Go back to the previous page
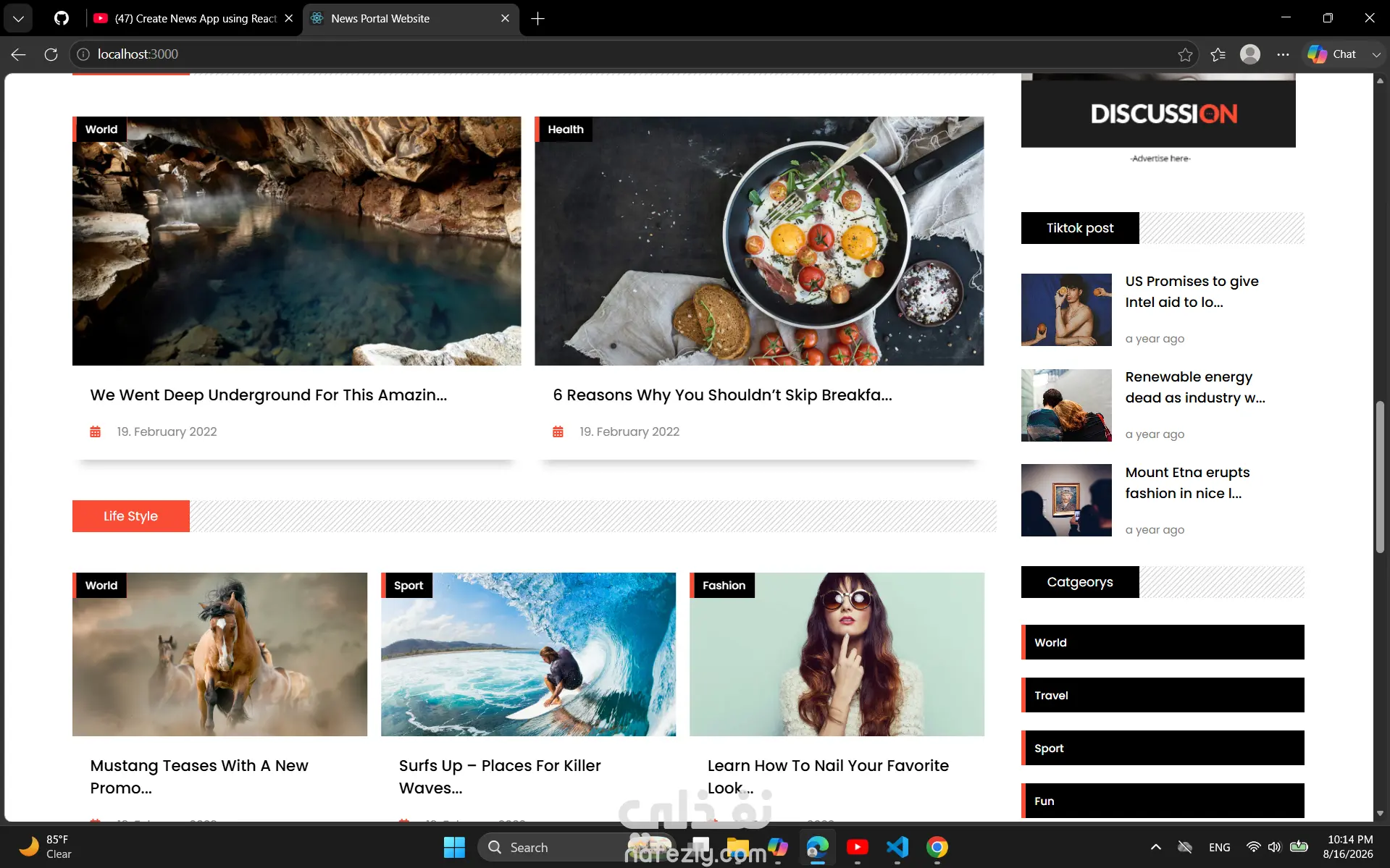Image resolution: width=1390 pixels, height=868 pixels. coord(19,54)
